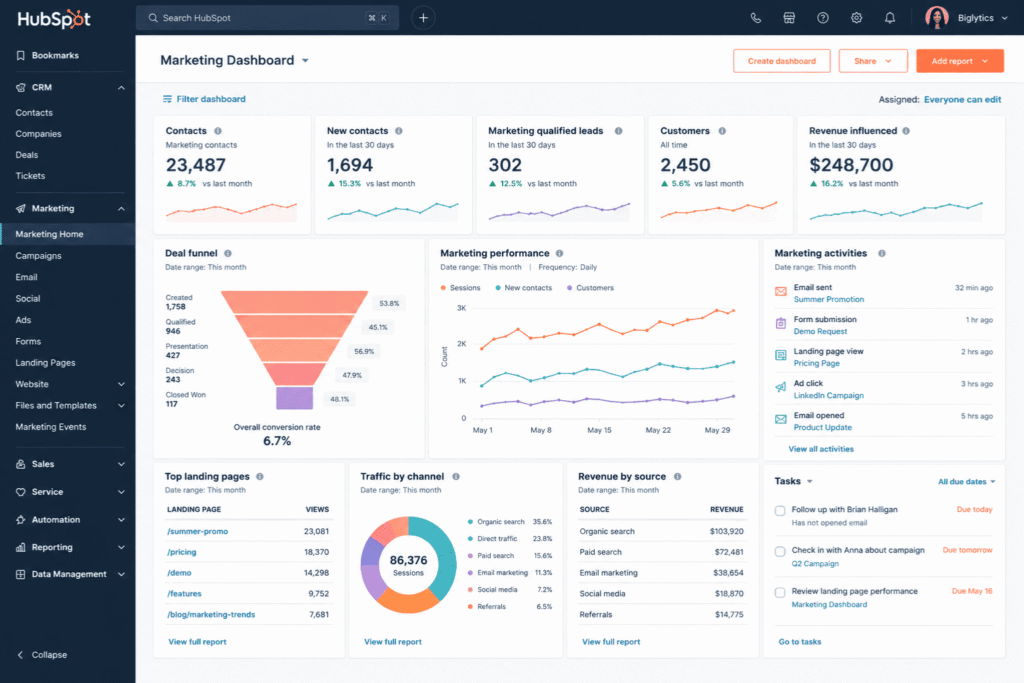This screenshot has width=1024, height=683.
Task: Toggle Sessions series in chart legend
Action: click(460, 288)
